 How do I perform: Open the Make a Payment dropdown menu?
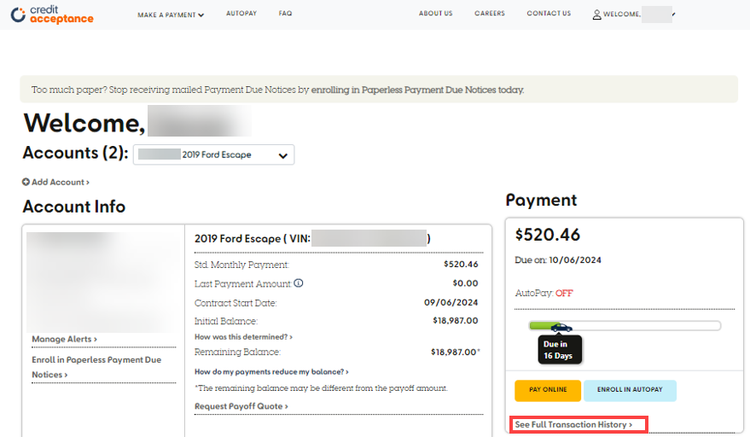click(170, 15)
